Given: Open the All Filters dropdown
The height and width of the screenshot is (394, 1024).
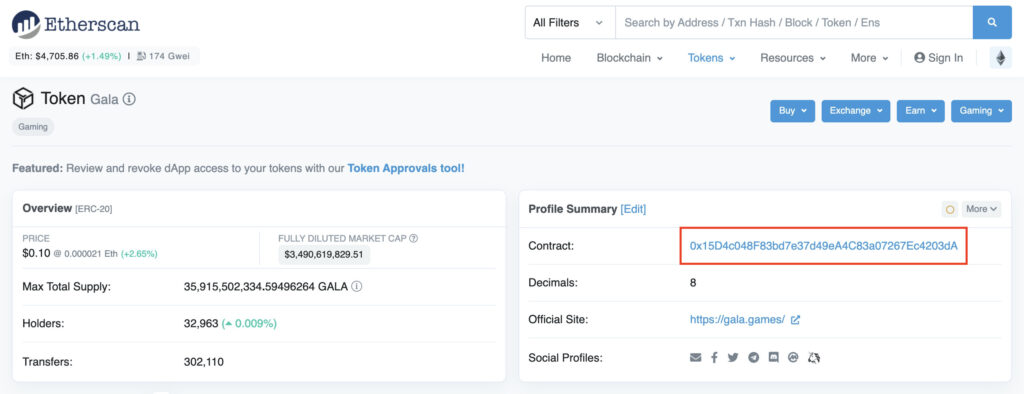Looking at the screenshot, I should (x=569, y=23).
